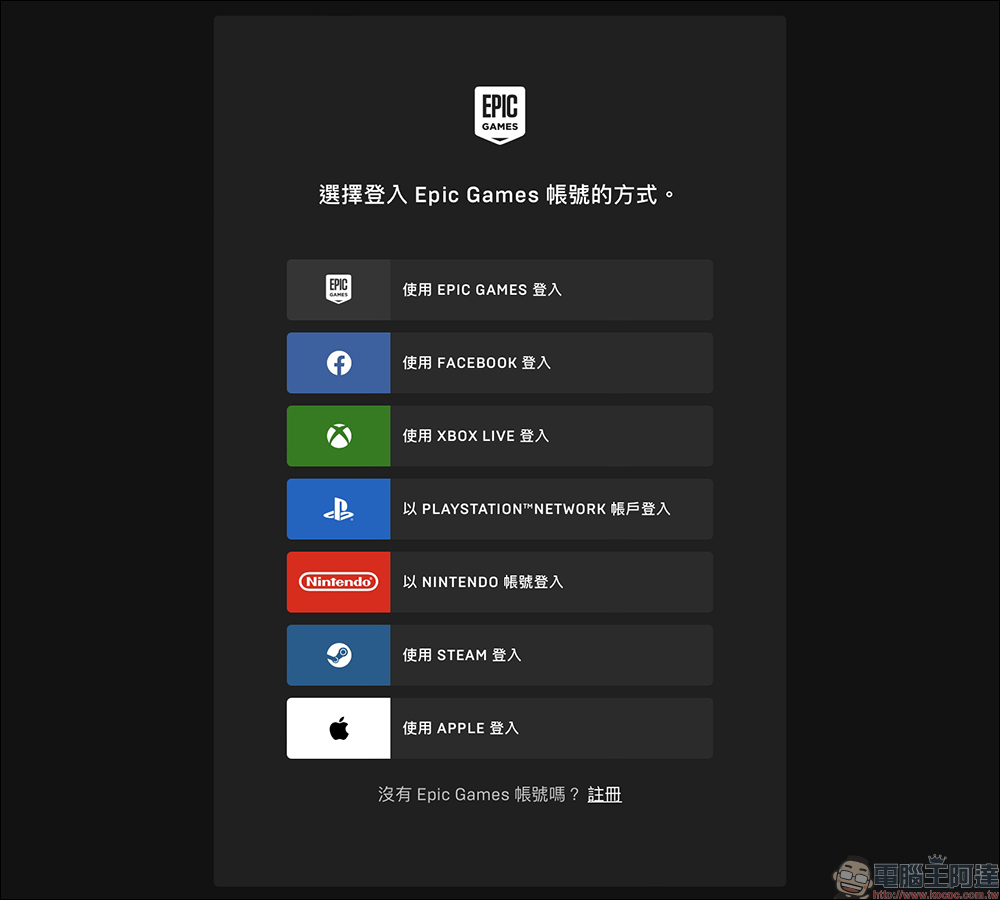Open the 註冊 sign-up link
This screenshot has width=1000, height=900.
605,795
